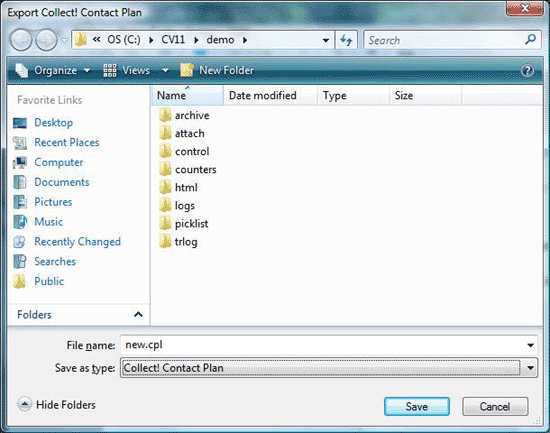The width and height of the screenshot is (550, 433).
Task: Click the Save button
Action: [x=417, y=407]
